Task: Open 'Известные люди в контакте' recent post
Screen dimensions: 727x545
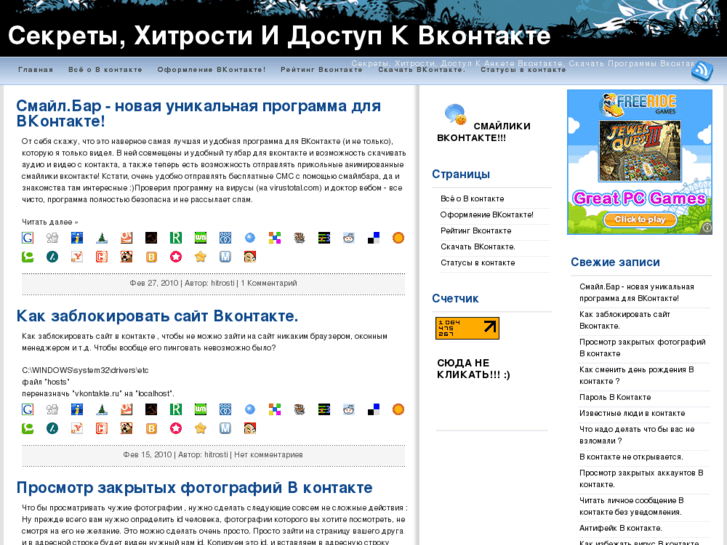Action: pos(632,413)
